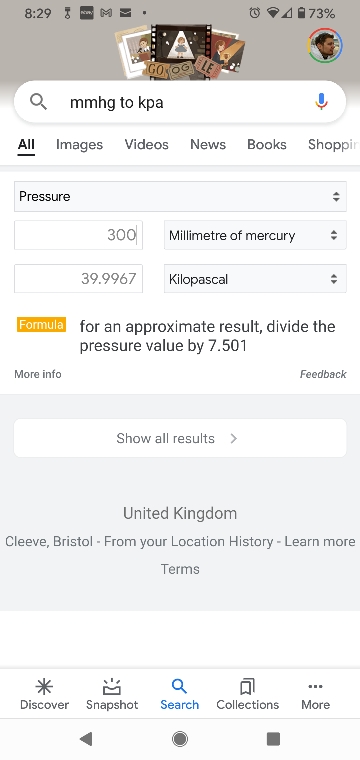This screenshot has width=360, height=760.
Task: Select the News tab
Action: click(208, 144)
